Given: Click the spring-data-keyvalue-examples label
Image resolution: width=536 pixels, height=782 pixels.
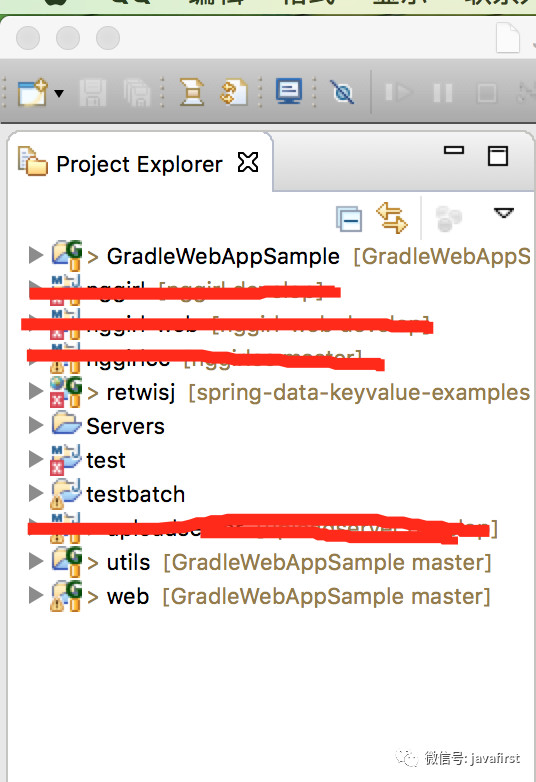Looking at the screenshot, I should click(359, 393).
